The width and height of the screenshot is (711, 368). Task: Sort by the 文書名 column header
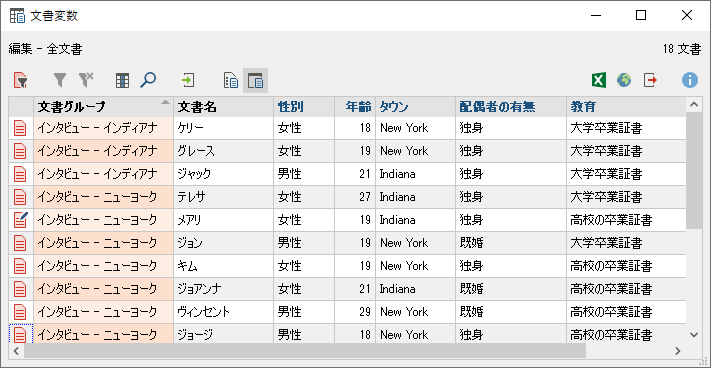224,107
